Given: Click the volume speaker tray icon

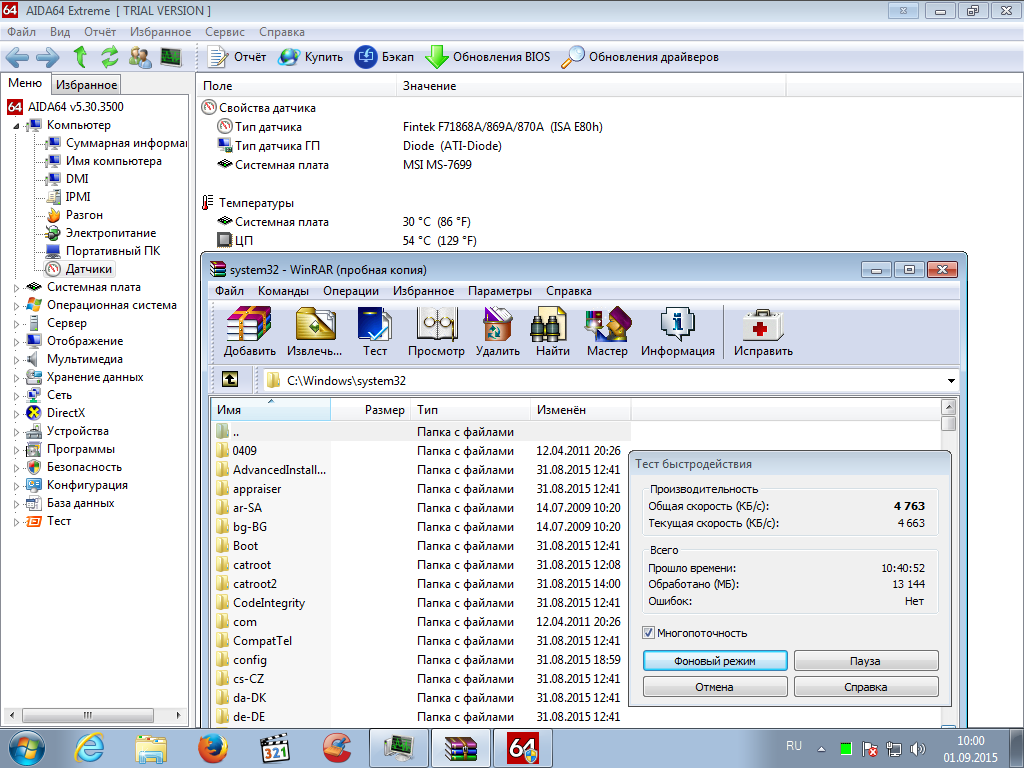Looking at the screenshot, I should click(918, 748).
